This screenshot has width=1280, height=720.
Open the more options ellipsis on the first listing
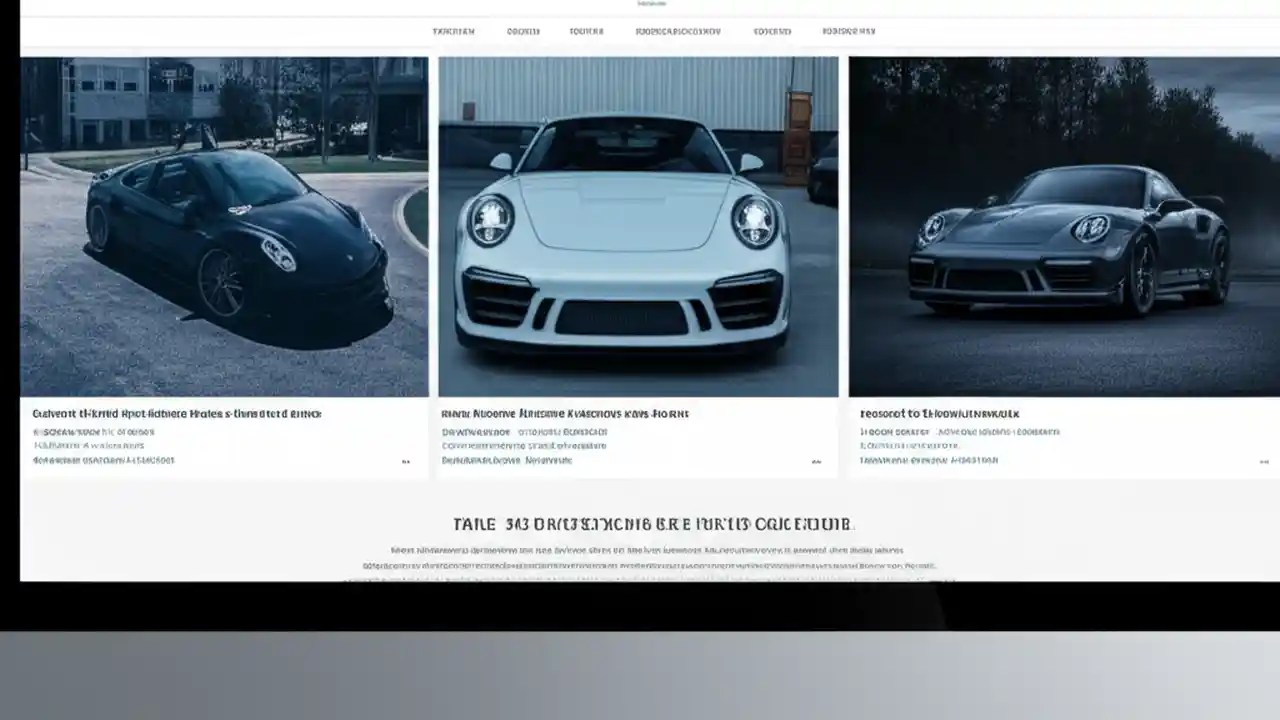pyautogui.click(x=405, y=461)
